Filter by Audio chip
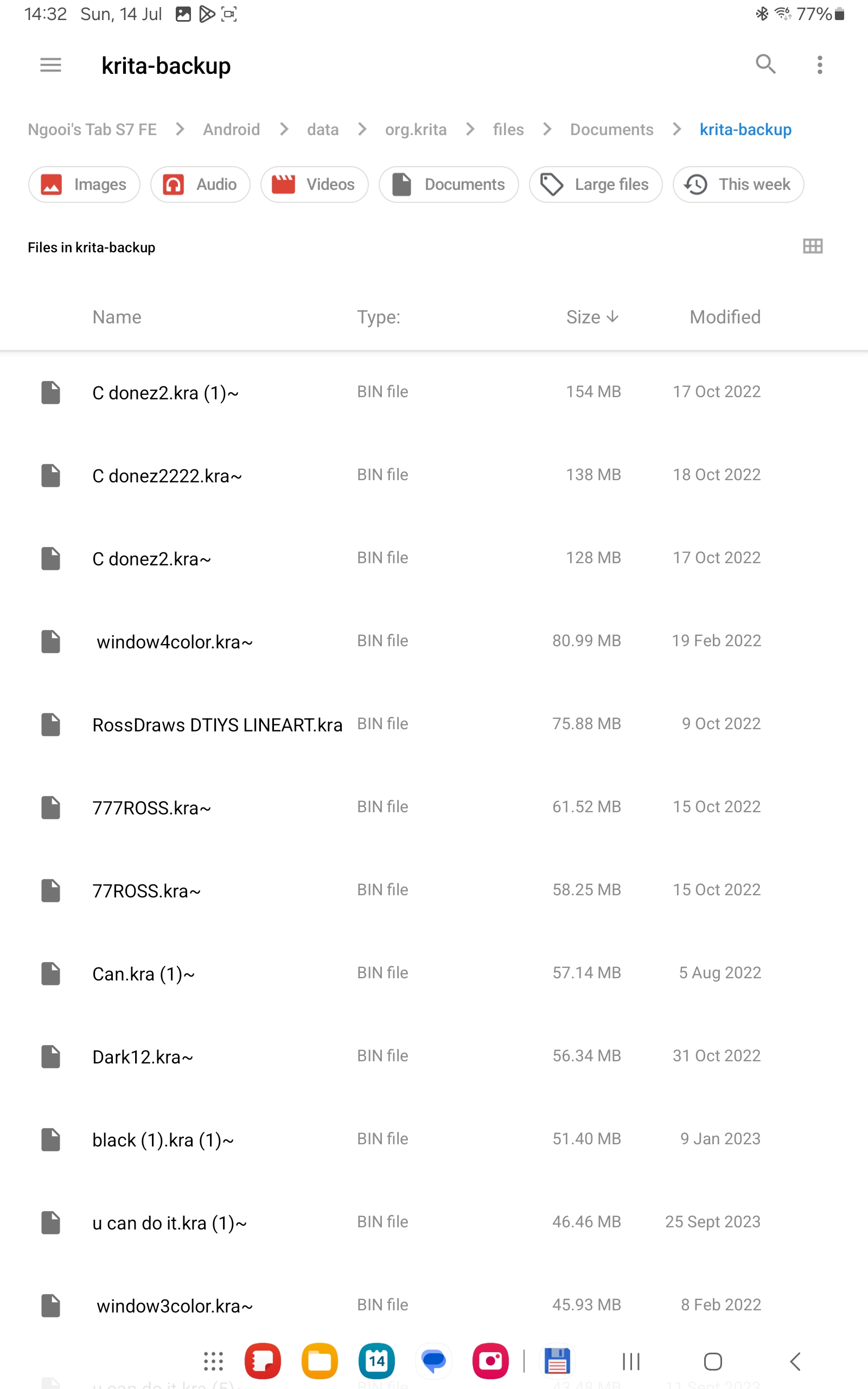868x1389 pixels. pos(200,184)
